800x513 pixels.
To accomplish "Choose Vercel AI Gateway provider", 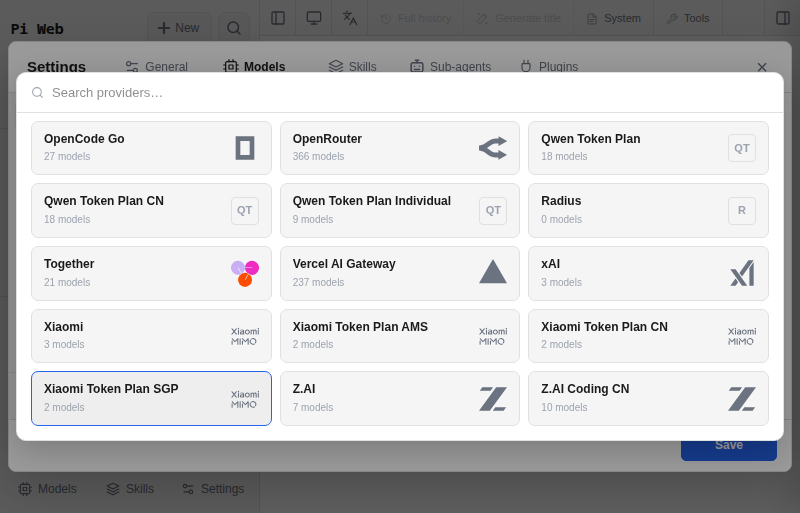I will coord(399,274).
